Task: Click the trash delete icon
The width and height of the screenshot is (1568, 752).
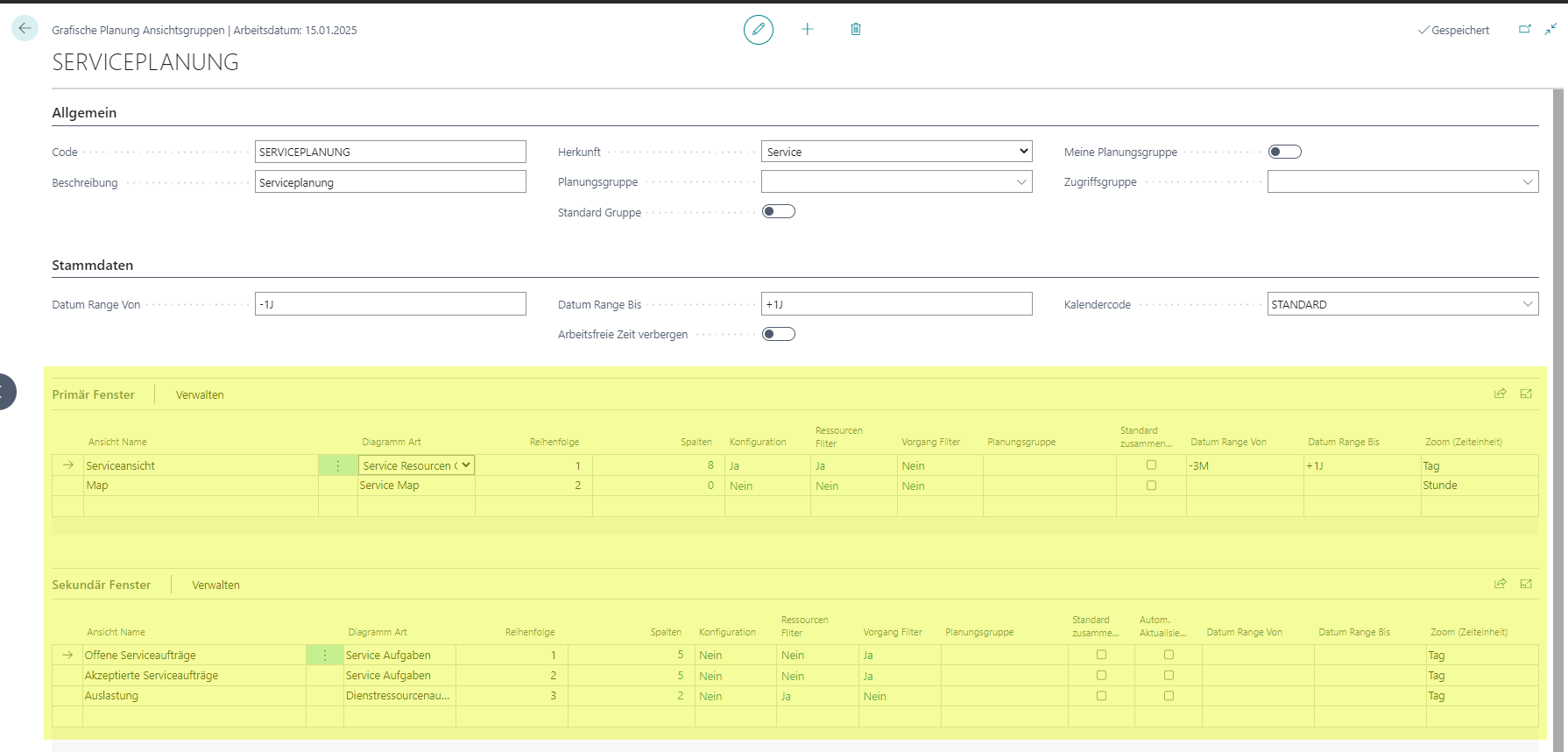Action: [x=856, y=30]
